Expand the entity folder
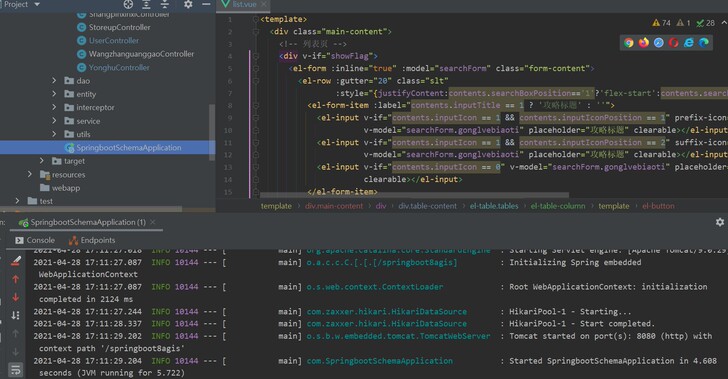This screenshot has height=379, width=728. [x=54, y=94]
